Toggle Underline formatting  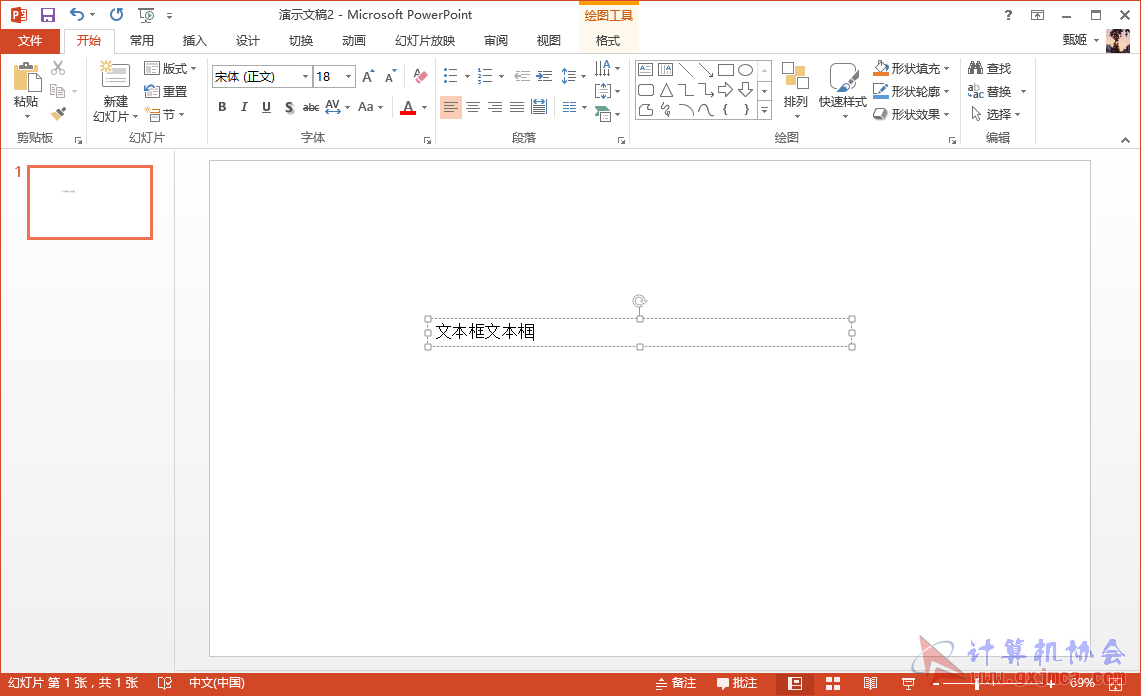pyautogui.click(x=266, y=107)
